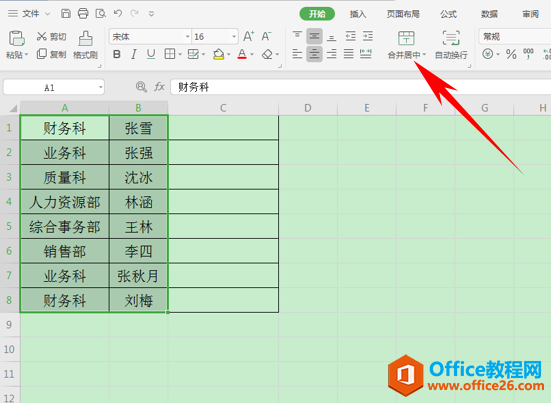Toggle Italic formatting
This screenshot has width=551, height=403.
pos(134,54)
